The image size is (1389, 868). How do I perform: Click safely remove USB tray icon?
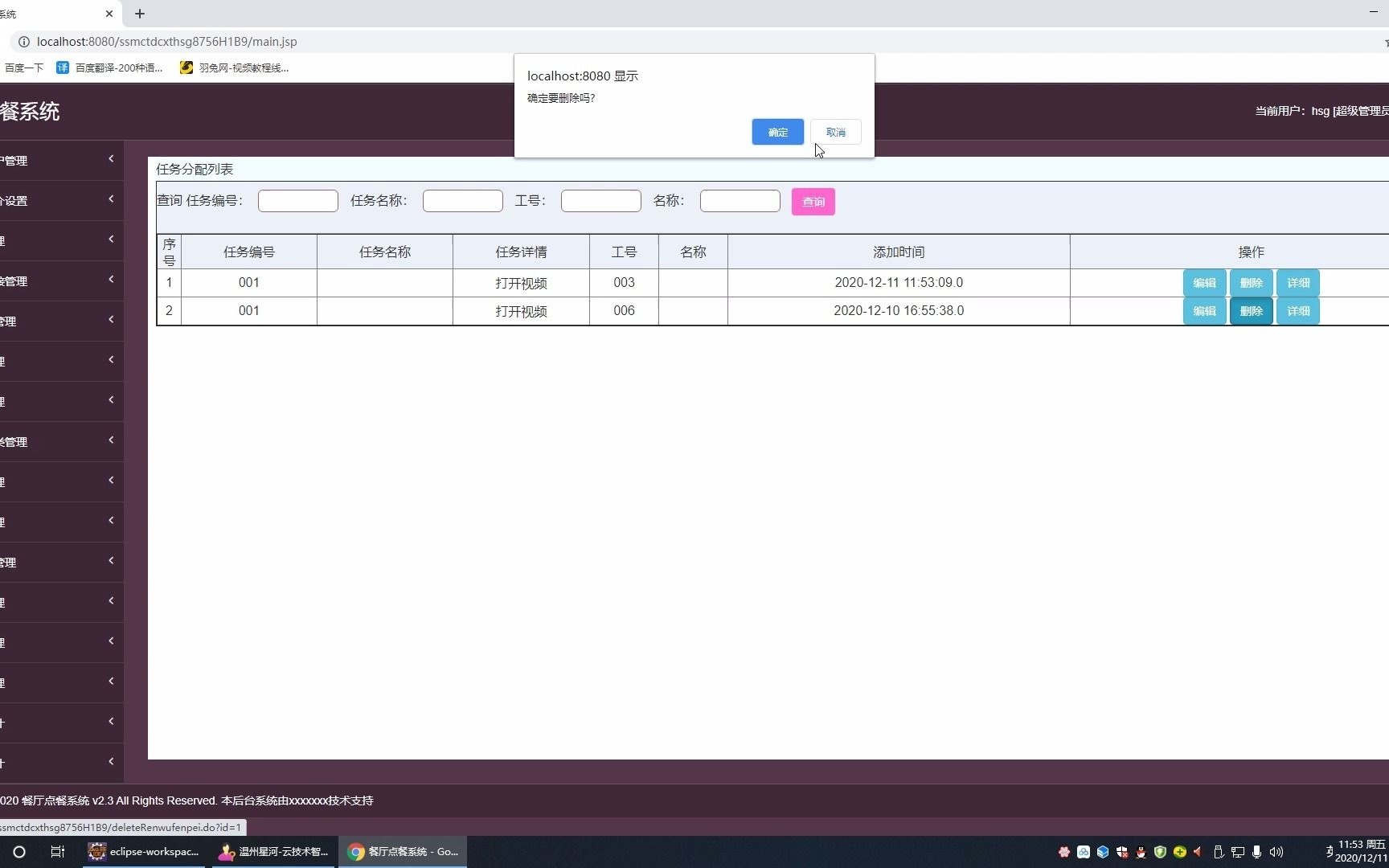coord(1219,852)
